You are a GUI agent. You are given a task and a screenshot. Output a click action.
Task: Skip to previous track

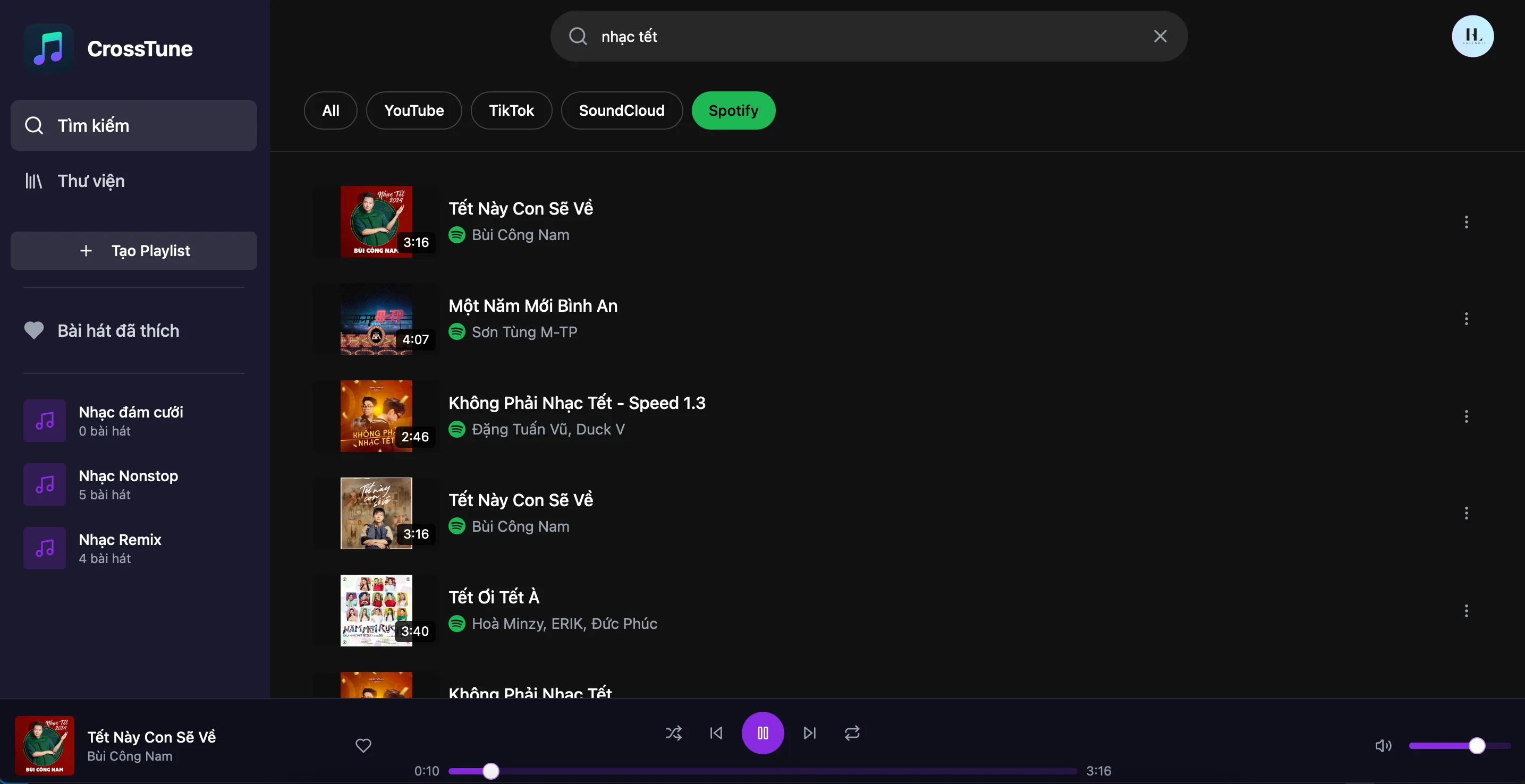coord(716,733)
